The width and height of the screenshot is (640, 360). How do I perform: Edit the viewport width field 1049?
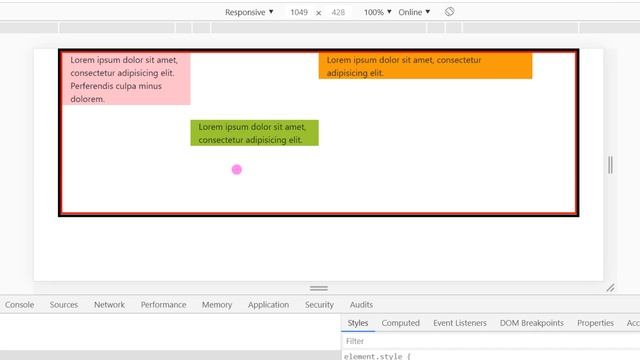click(x=299, y=12)
